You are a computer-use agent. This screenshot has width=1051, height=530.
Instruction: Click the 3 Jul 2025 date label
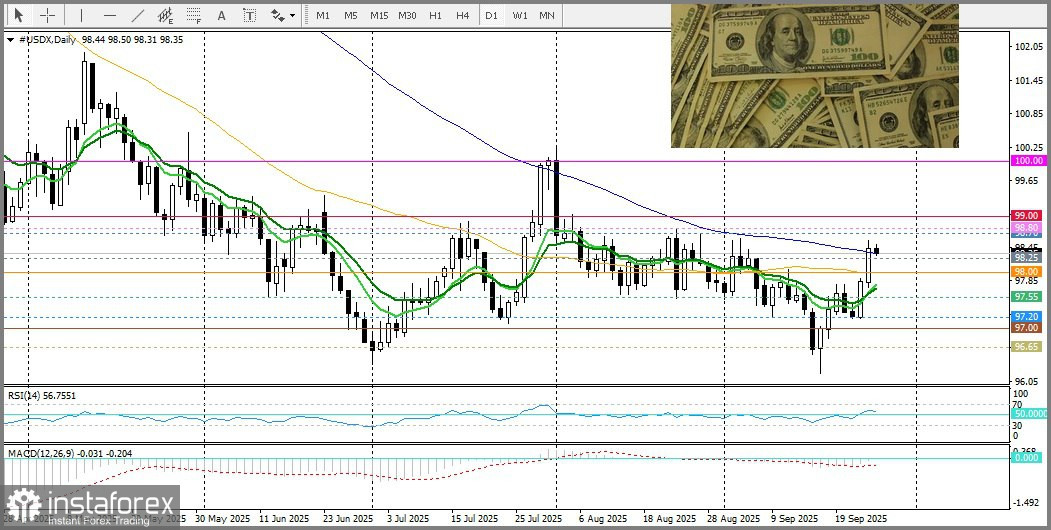tap(408, 519)
